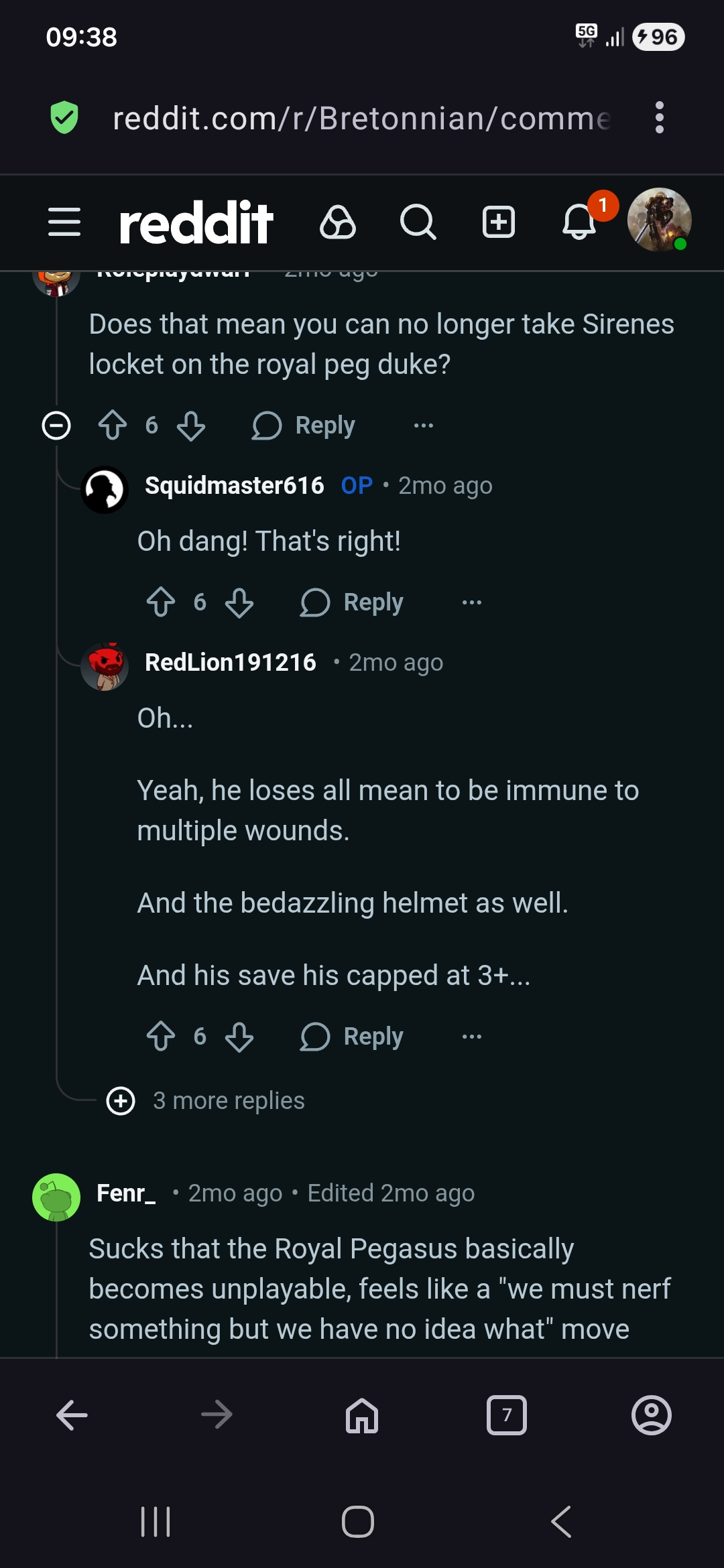Reply to Squidmaster616's comment
Viewport: 724px width, 1568px height.
click(353, 602)
